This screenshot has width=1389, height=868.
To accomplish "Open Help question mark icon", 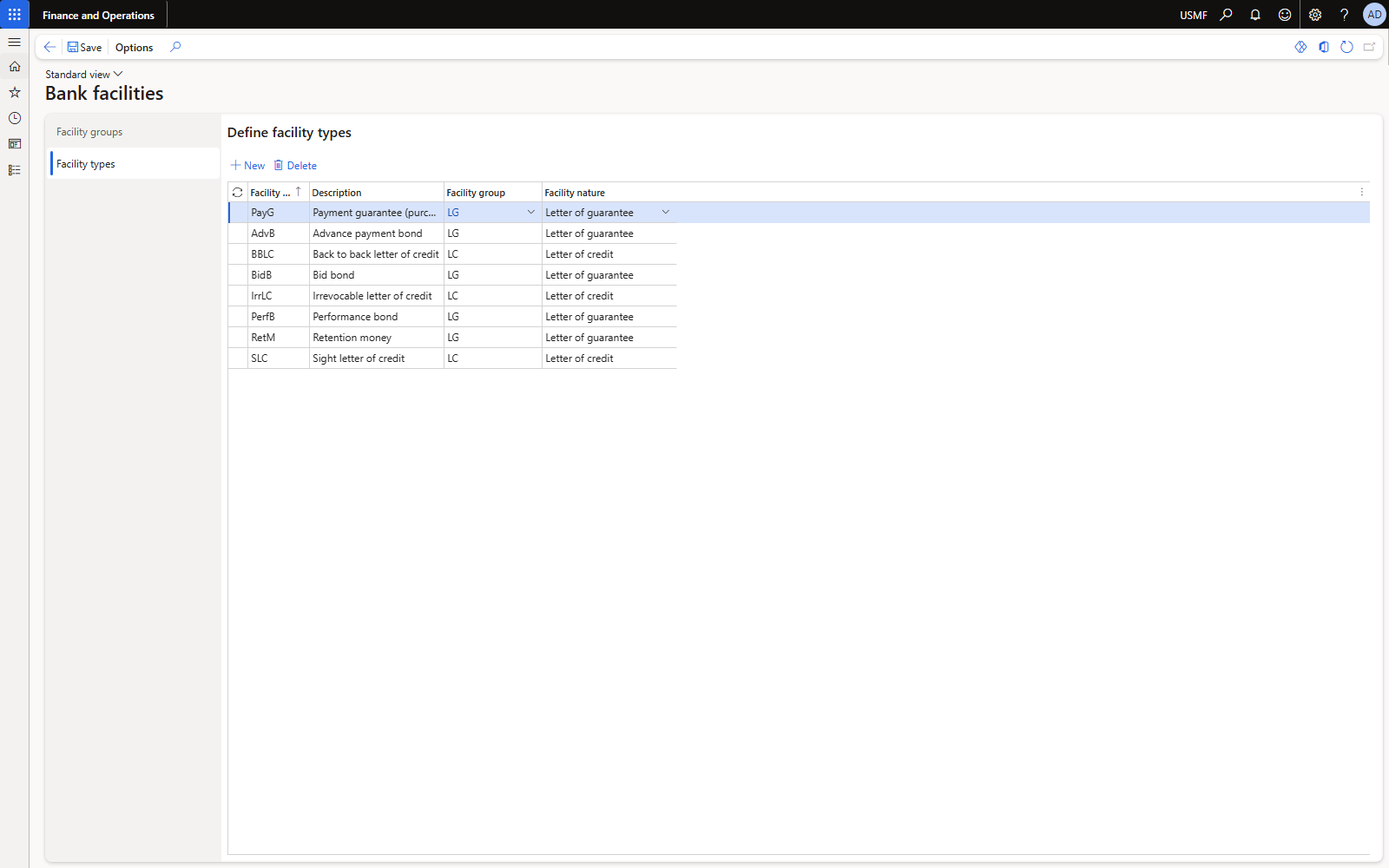I will point(1344,15).
